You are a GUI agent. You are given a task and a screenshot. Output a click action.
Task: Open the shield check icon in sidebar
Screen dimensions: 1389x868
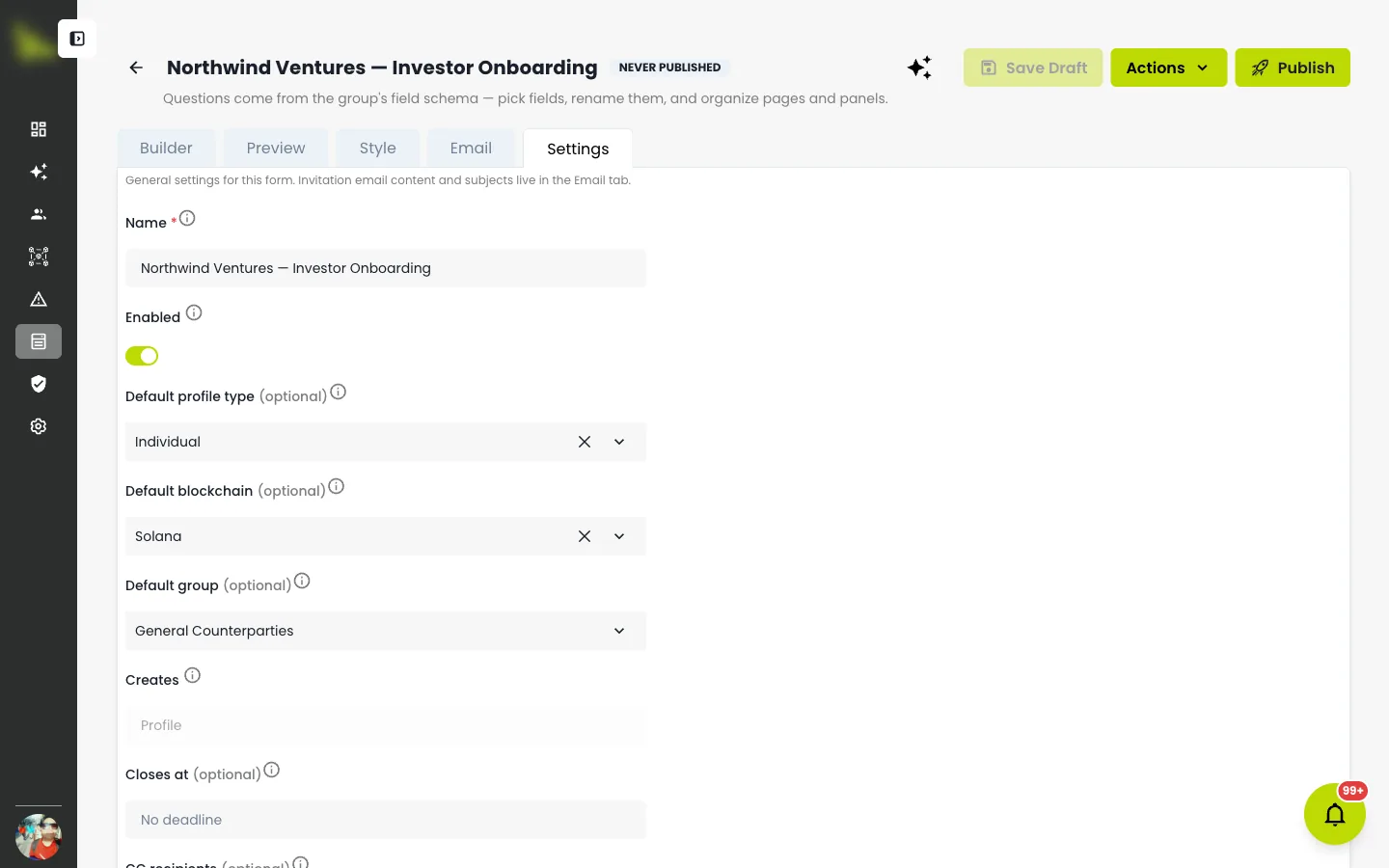[x=39, y=384]
